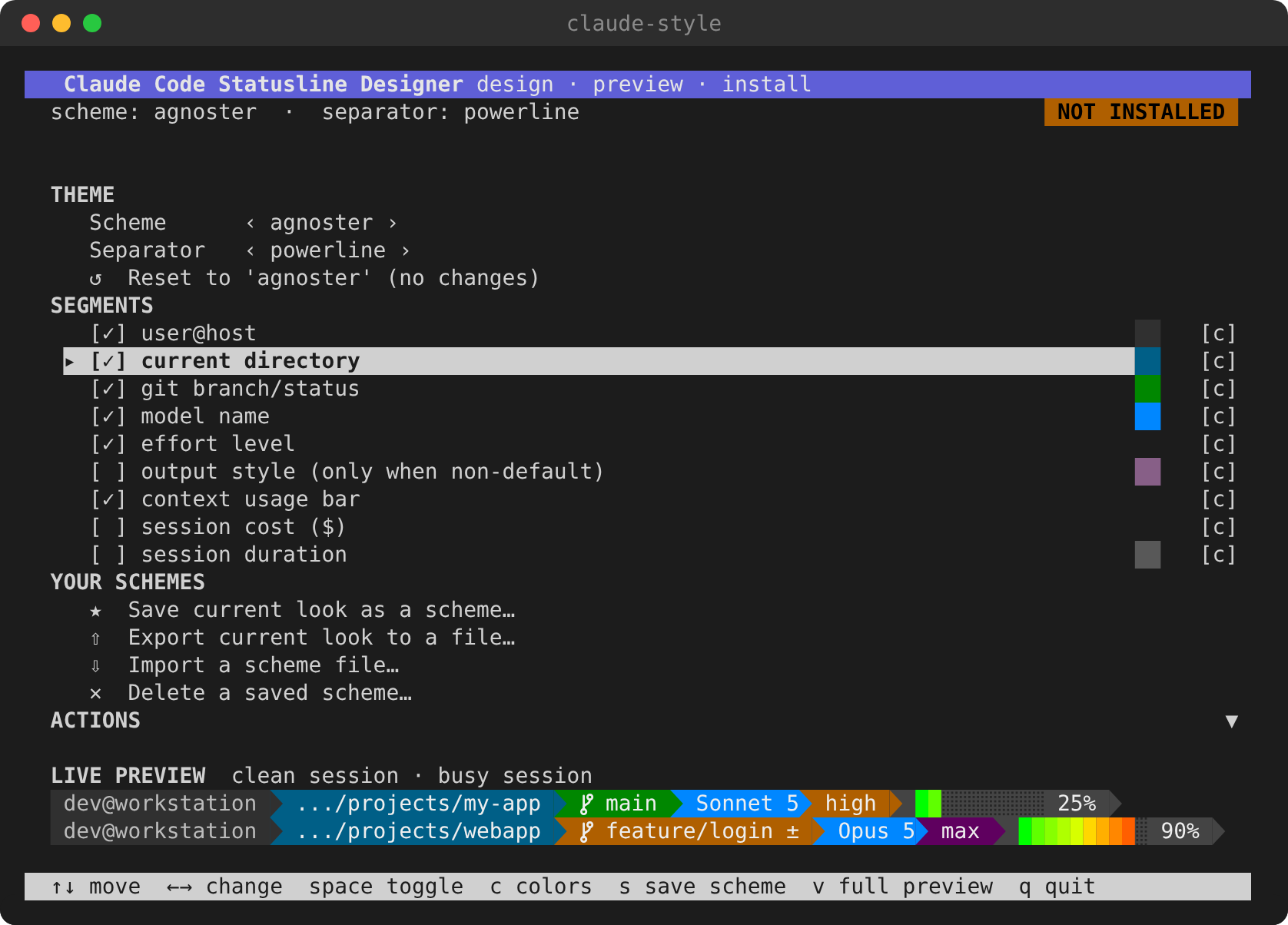Click the install tab in the header

click(767, 85)
